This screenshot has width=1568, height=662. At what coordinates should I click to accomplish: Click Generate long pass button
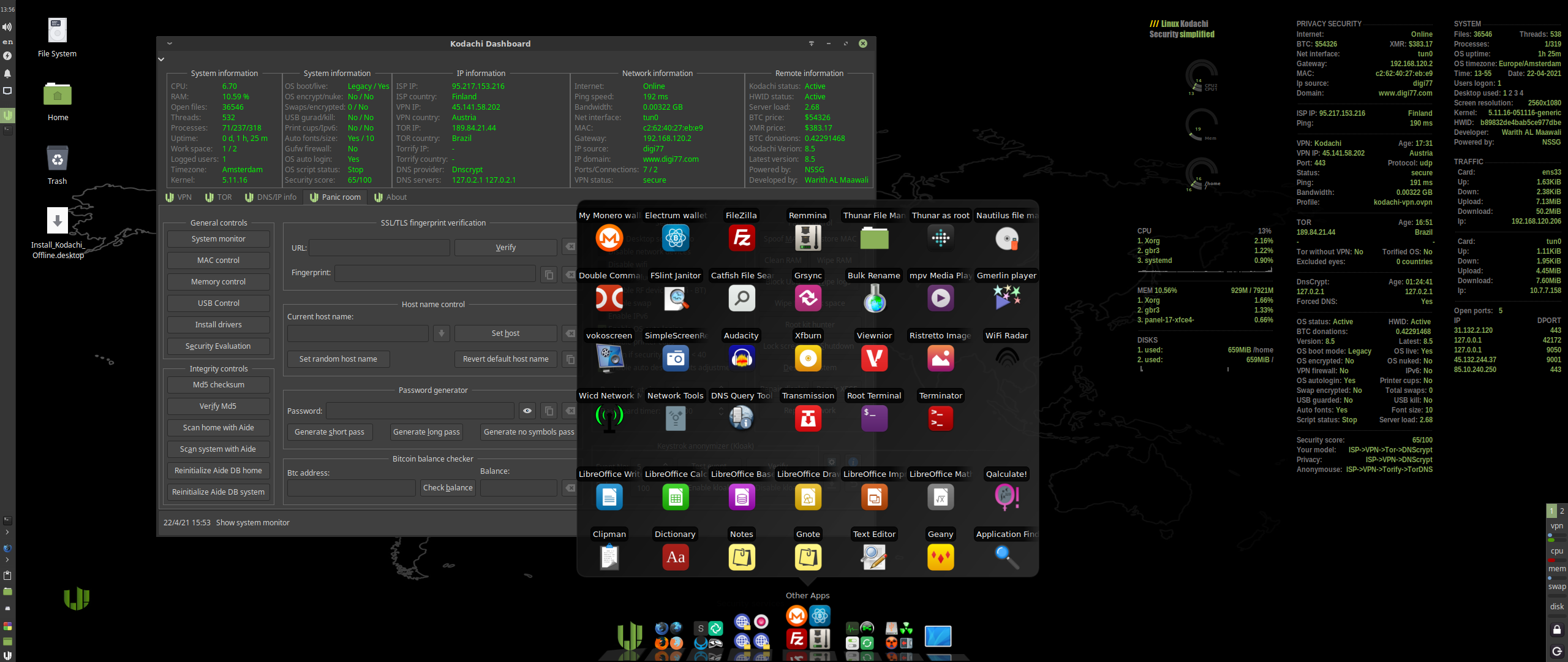point(426,432)
